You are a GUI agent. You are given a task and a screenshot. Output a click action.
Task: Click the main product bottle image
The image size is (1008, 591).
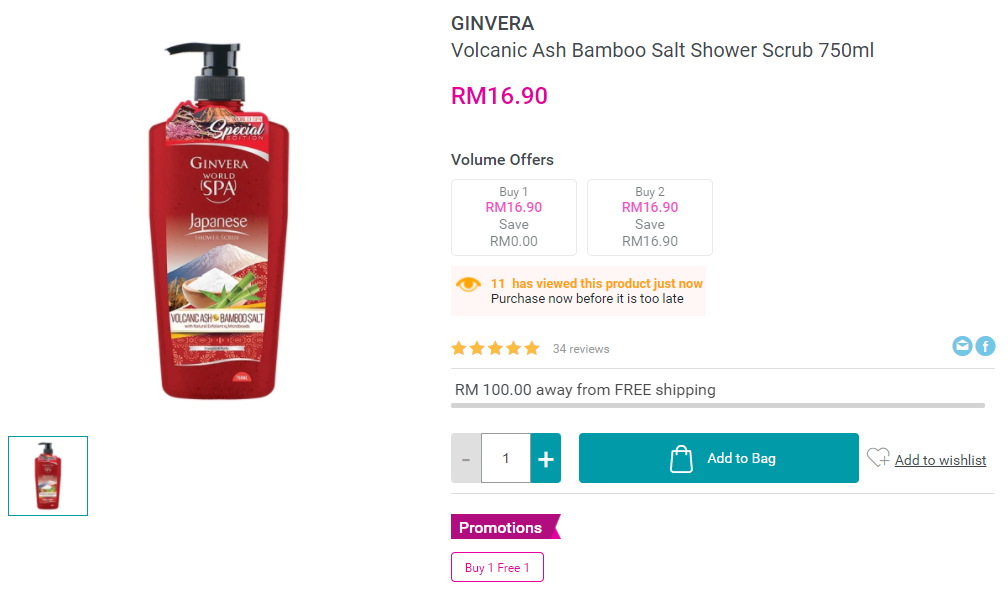[219, 221]
